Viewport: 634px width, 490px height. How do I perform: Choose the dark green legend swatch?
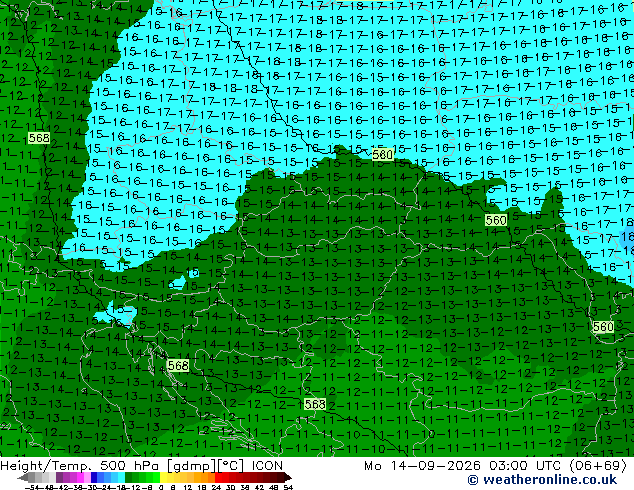point(129,477)
